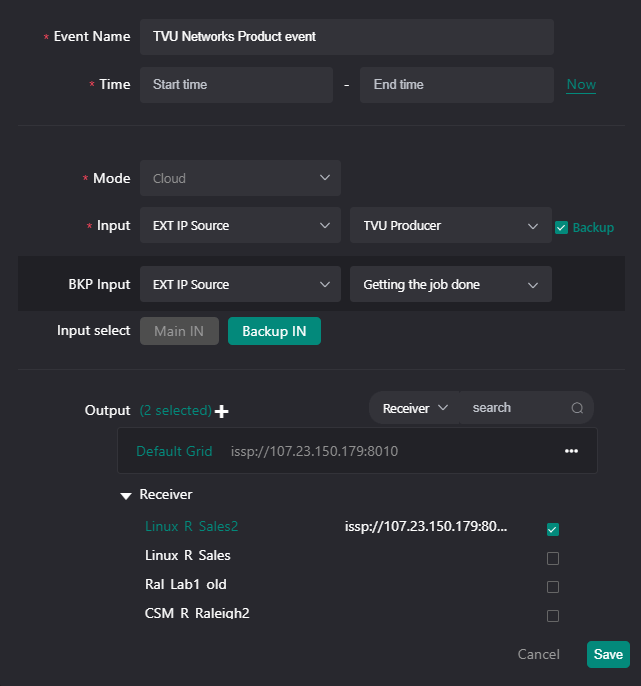Open the BKP Input EXT IP Source dropdown
Image resolution: width=641 pixels, height=686 pixels.
(x=240, y=284)
